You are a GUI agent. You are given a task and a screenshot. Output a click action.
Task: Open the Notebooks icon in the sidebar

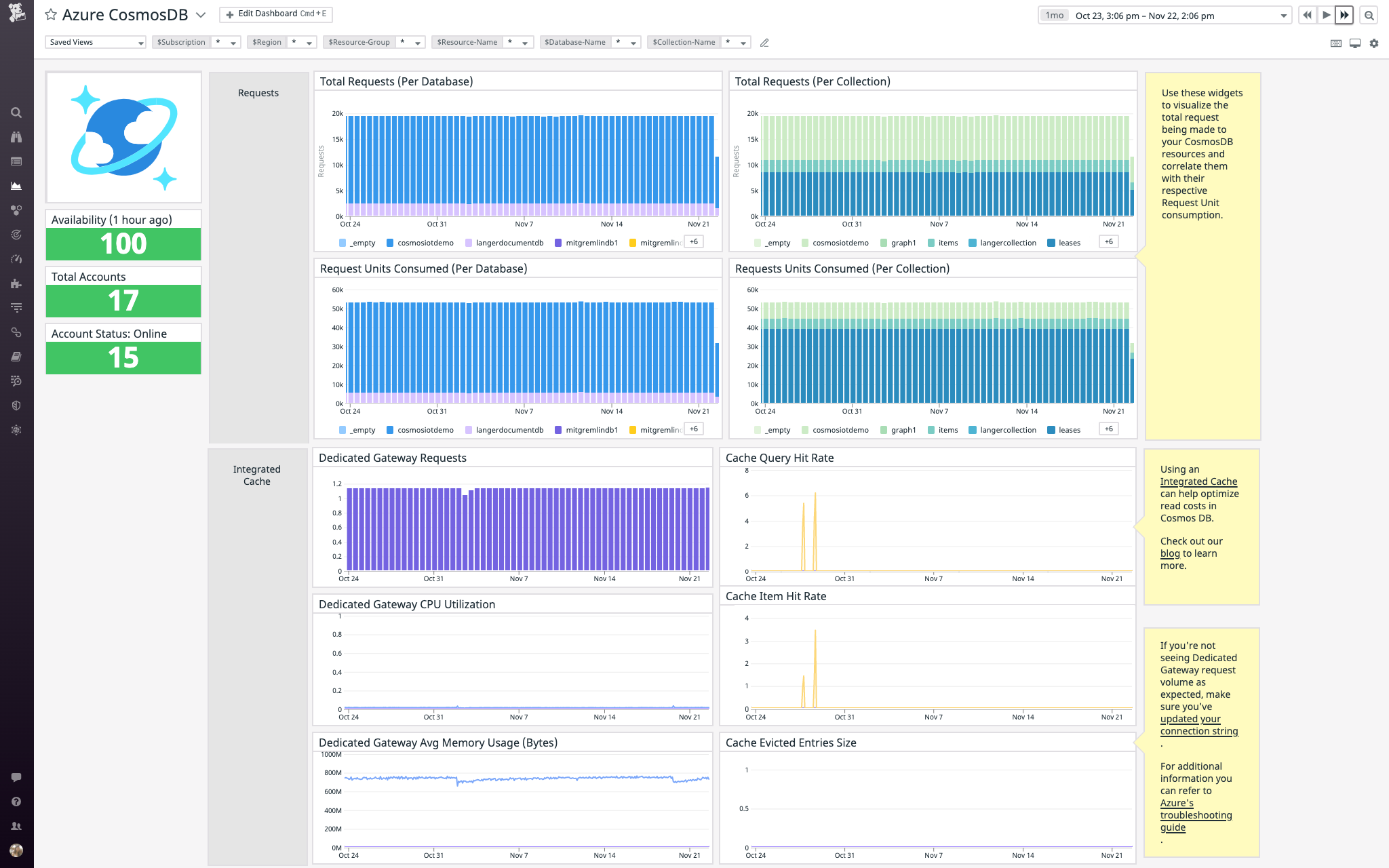(x=16, y=356)
